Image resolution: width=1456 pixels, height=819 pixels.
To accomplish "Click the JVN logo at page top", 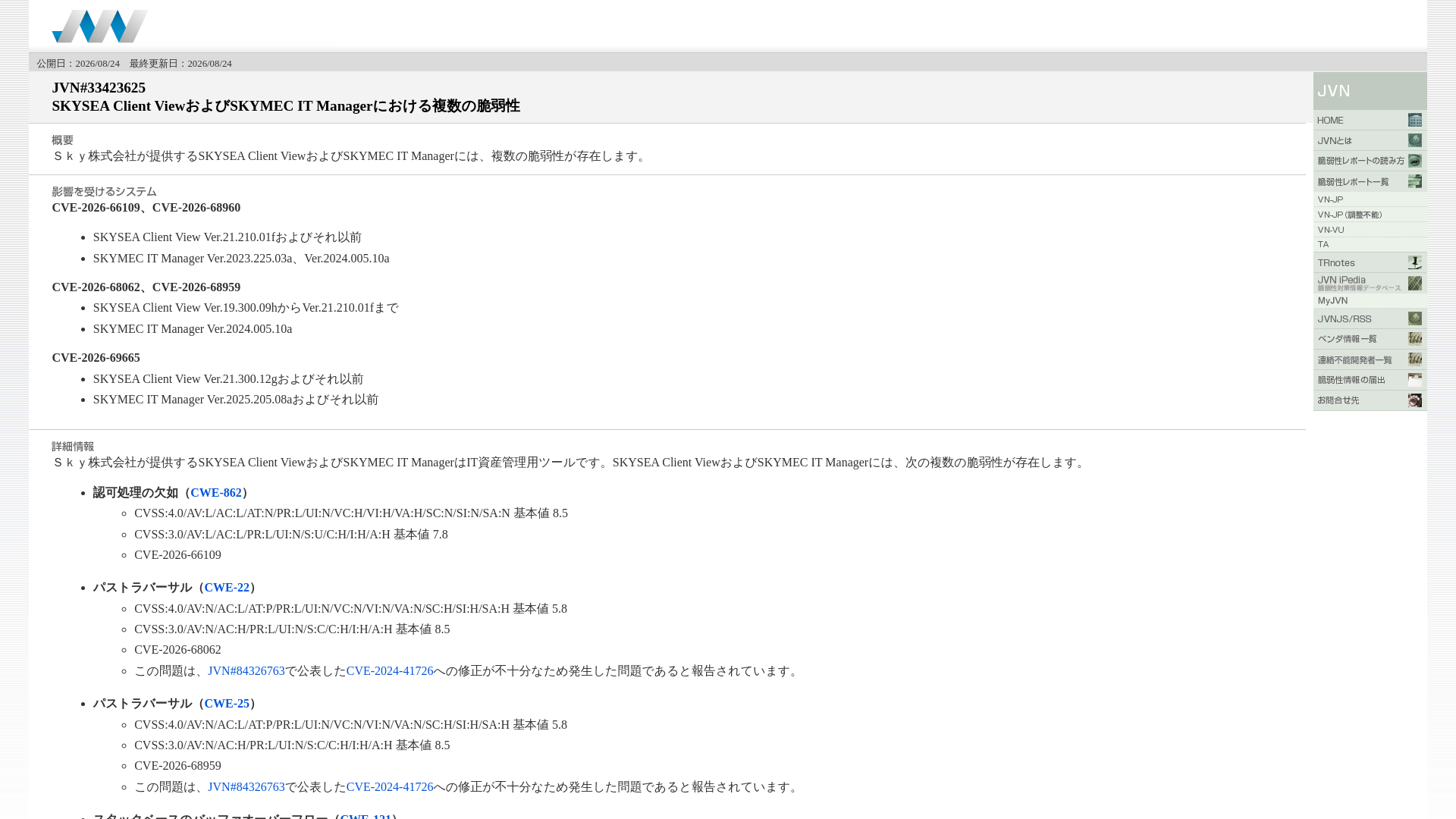I will (99, 27).
